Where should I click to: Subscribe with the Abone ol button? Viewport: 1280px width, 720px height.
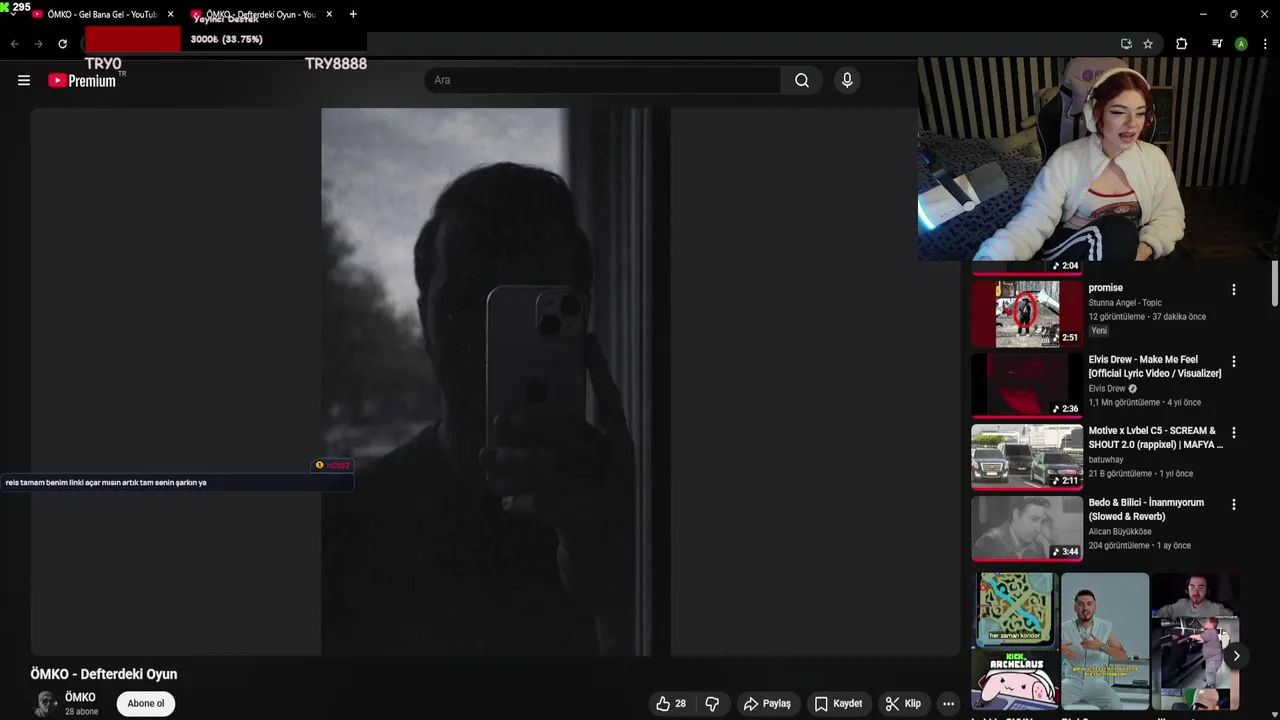tap(146, 703)
